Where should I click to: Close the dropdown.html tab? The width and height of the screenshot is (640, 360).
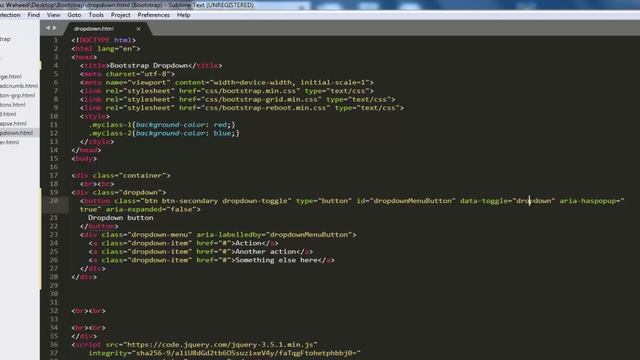coord(138,29)
